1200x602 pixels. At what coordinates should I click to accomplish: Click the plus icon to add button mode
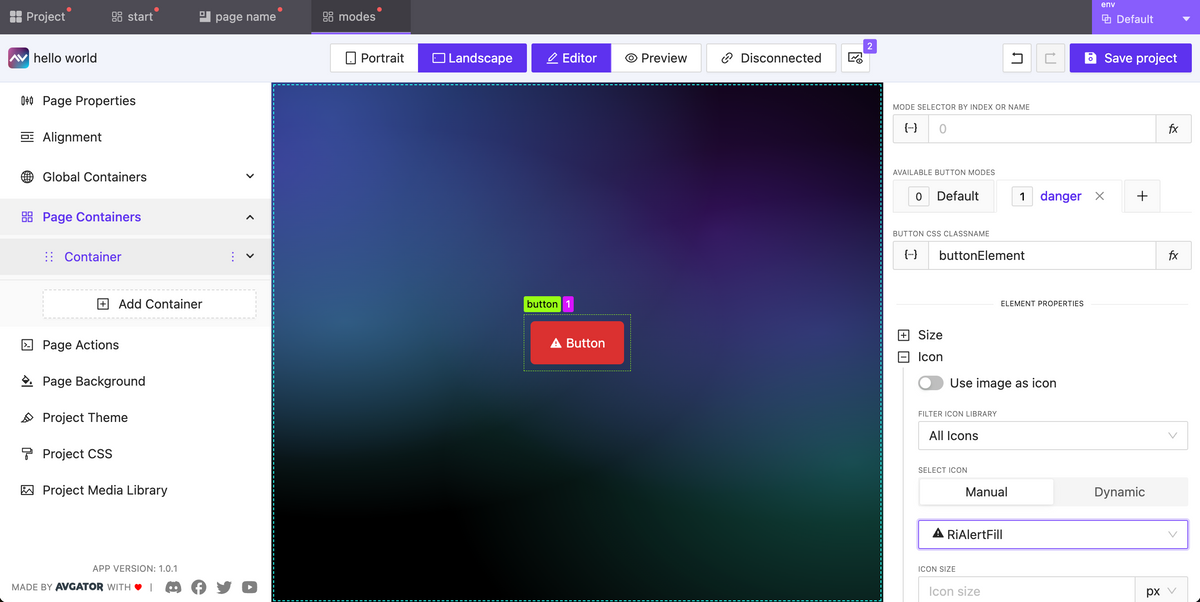coord(1142,196)
